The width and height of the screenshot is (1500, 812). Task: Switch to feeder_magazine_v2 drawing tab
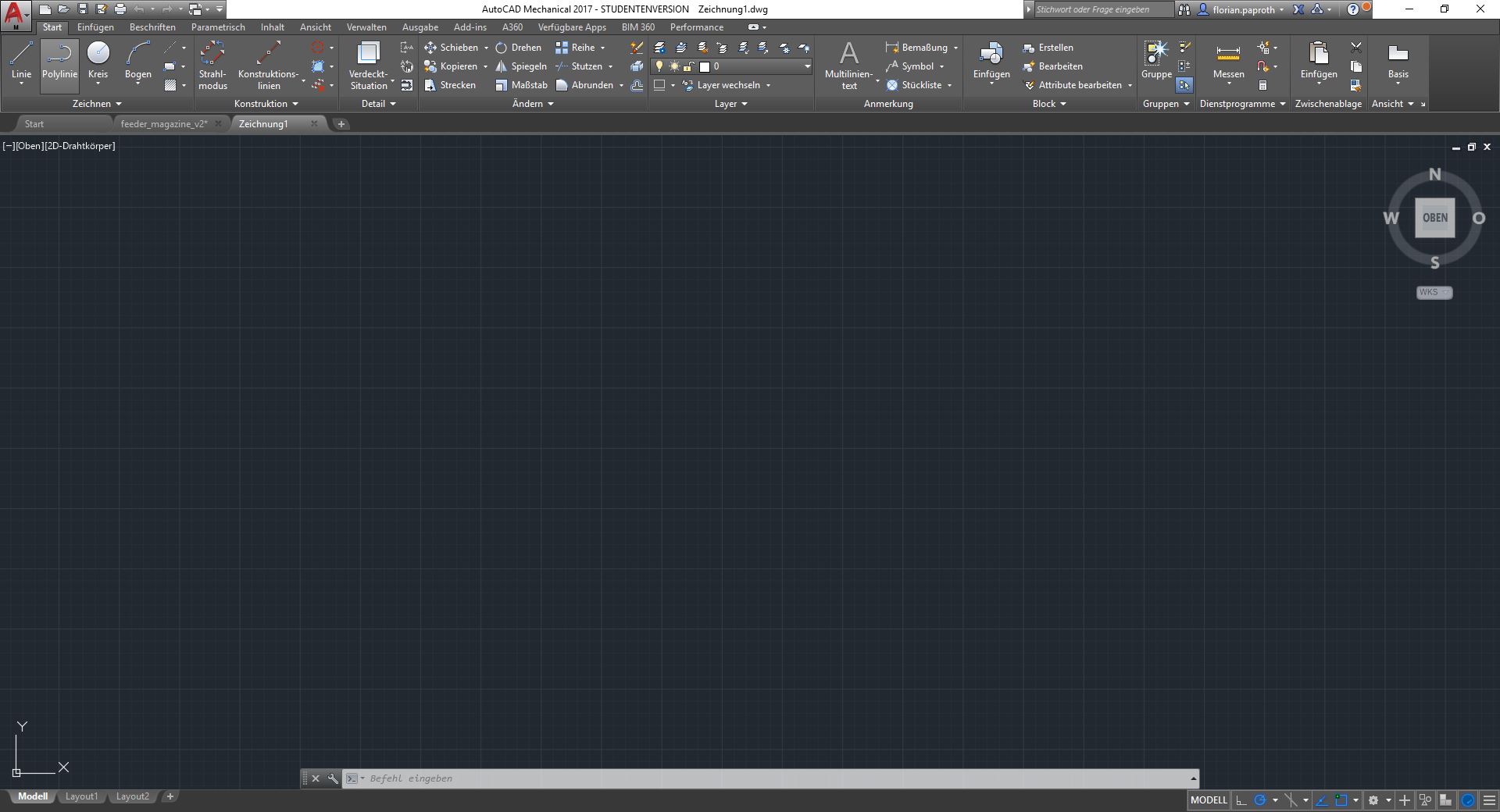click(x=164, y=124)
